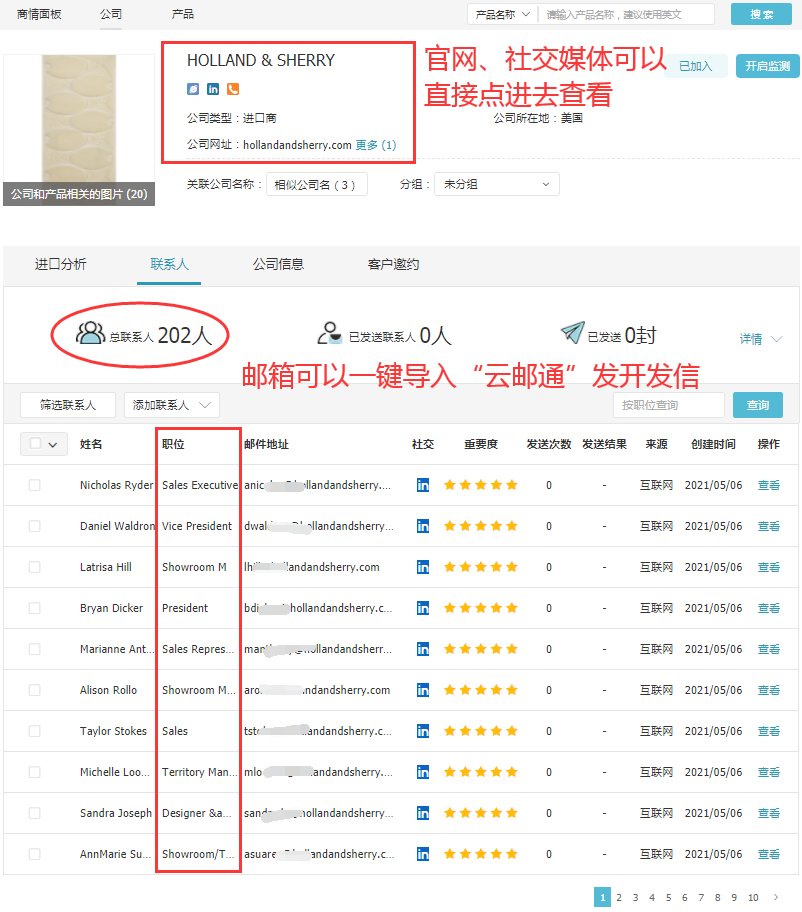
Task: Open the phone contact icon near company name
Action: click(233, 88)
